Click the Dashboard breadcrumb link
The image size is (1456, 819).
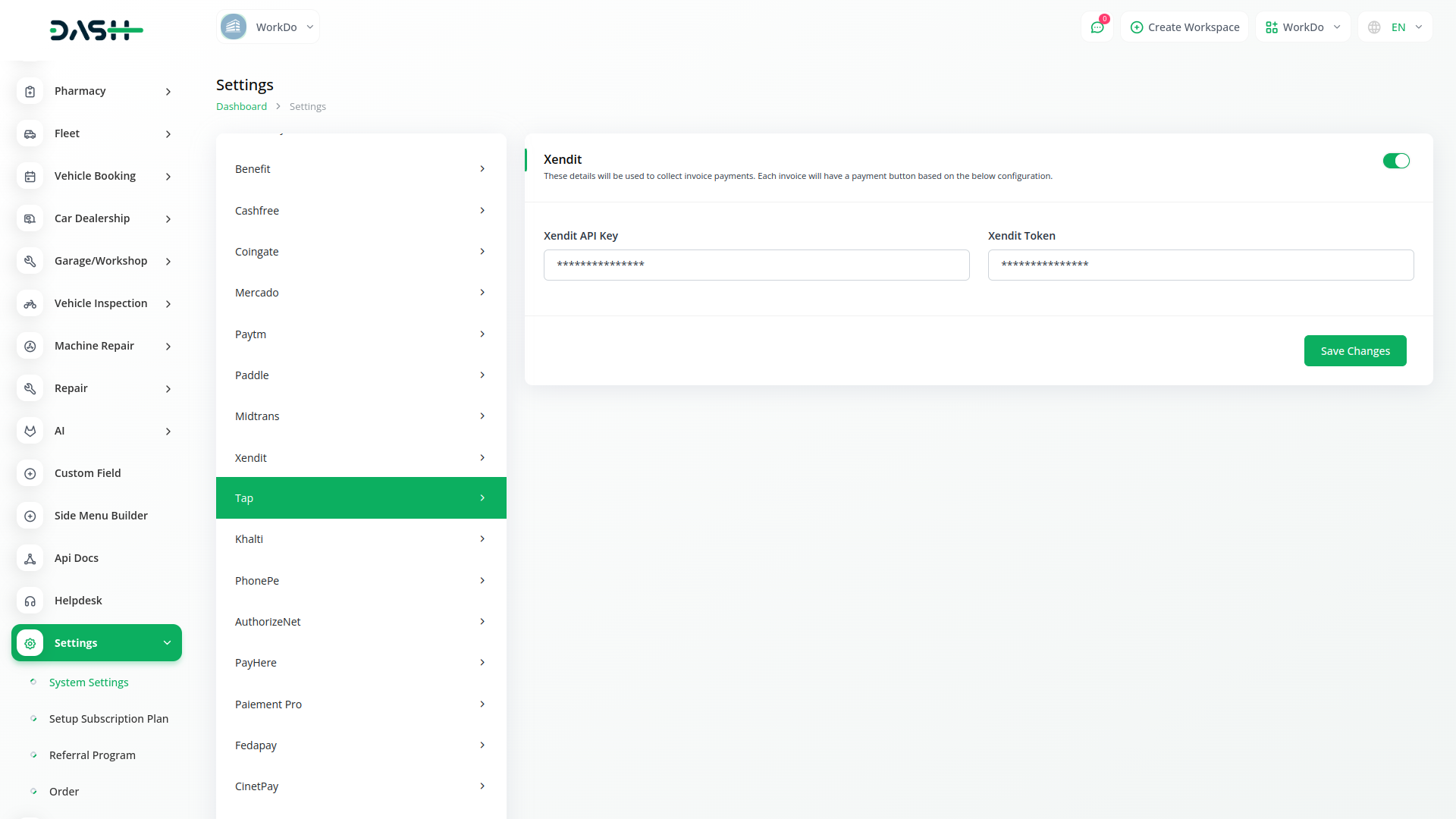pos(241,107)
